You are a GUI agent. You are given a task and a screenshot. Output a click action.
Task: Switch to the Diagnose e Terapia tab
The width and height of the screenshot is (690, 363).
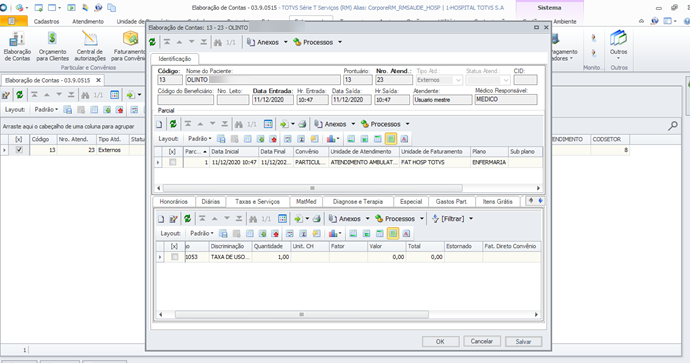click(358, 202)
